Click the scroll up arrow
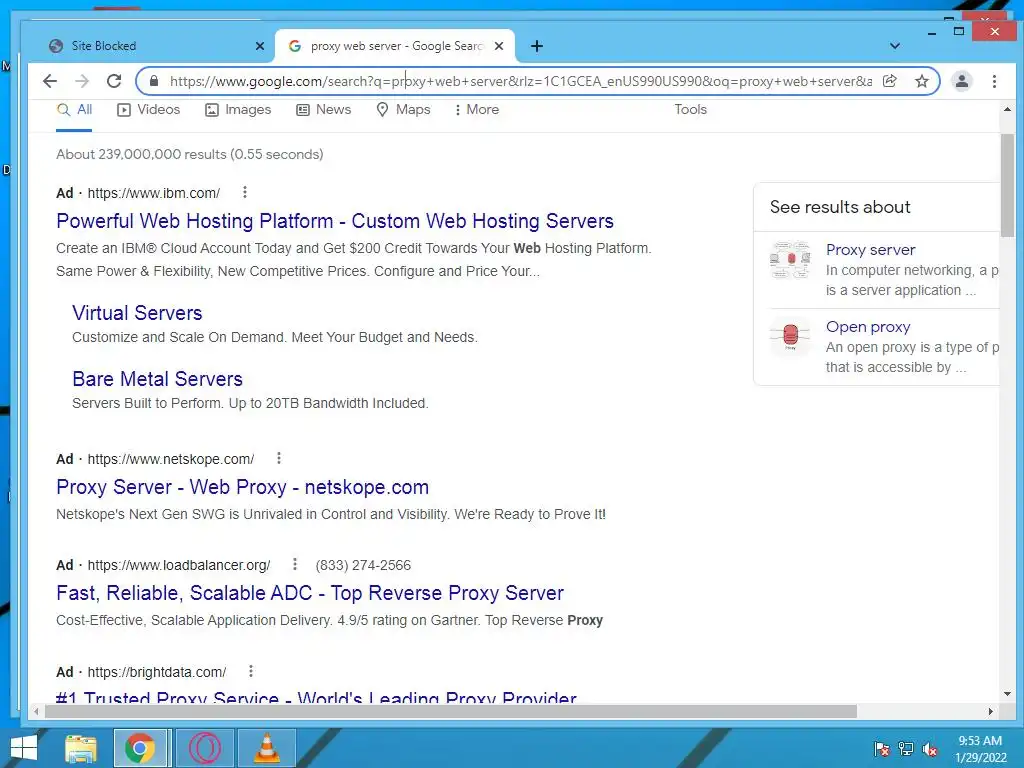This screenshot has height=768, width=1024. [x=1007, y=110]
